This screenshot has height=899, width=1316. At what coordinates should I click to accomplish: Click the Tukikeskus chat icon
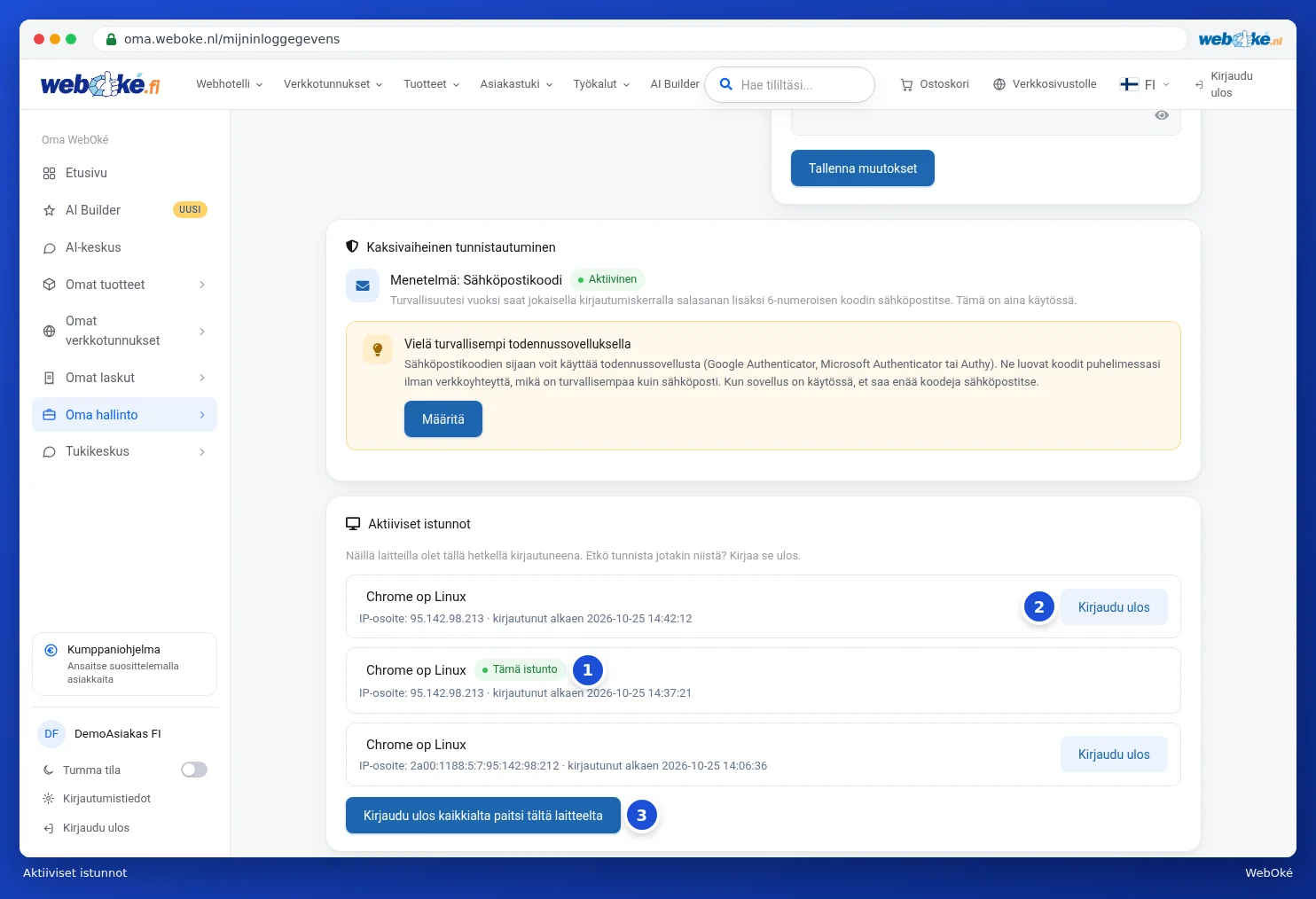49,451
